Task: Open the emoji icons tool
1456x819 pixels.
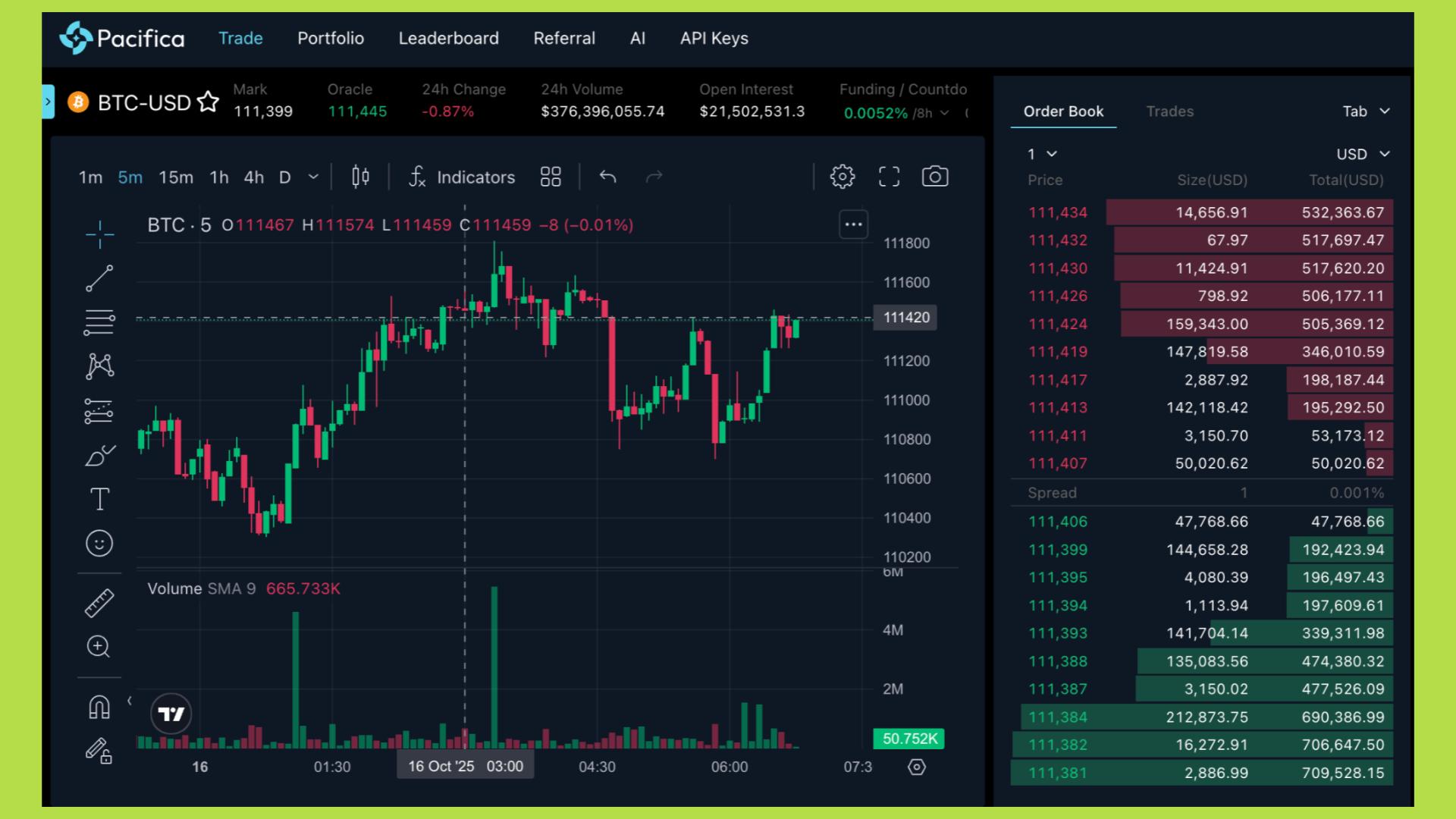Action: pyautogui.click(x=99, y=543)
